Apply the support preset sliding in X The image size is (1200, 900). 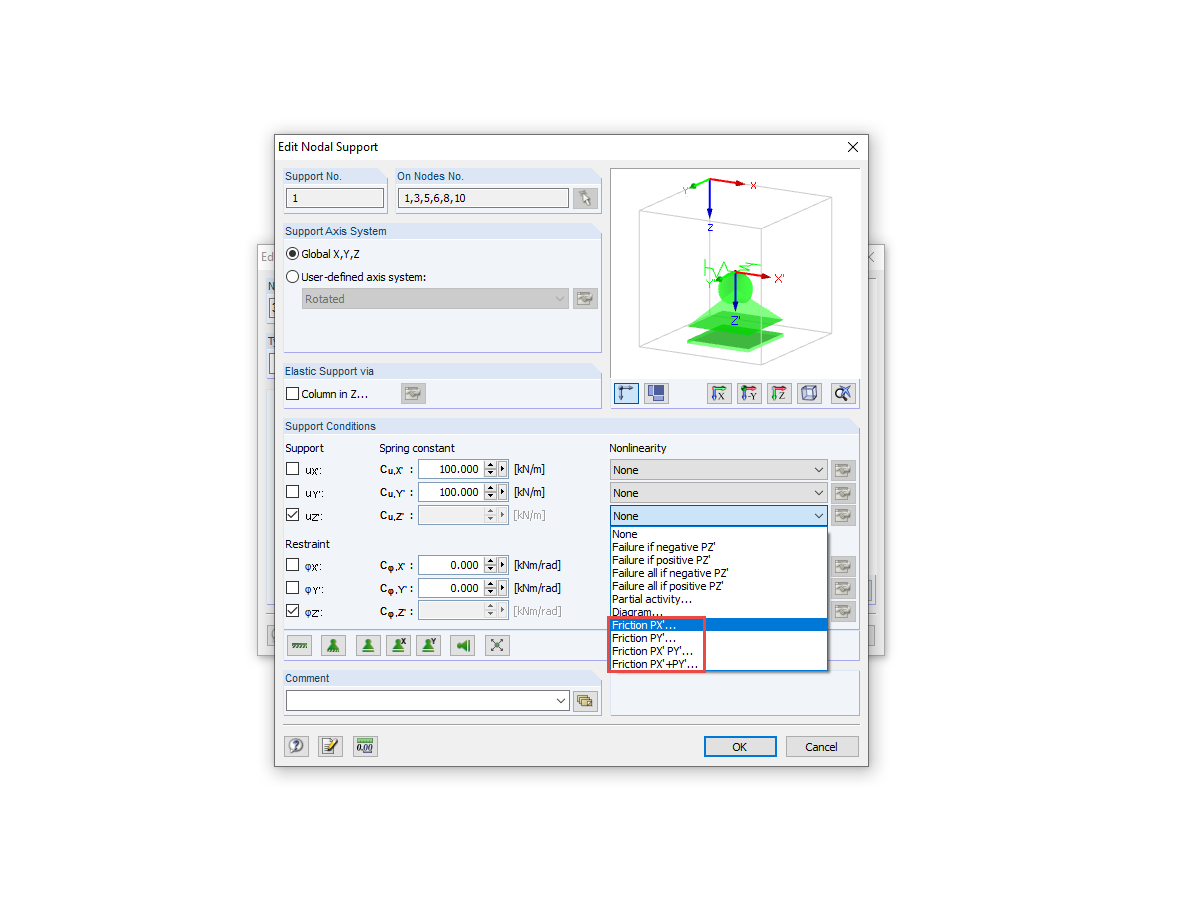click(398, 645)
